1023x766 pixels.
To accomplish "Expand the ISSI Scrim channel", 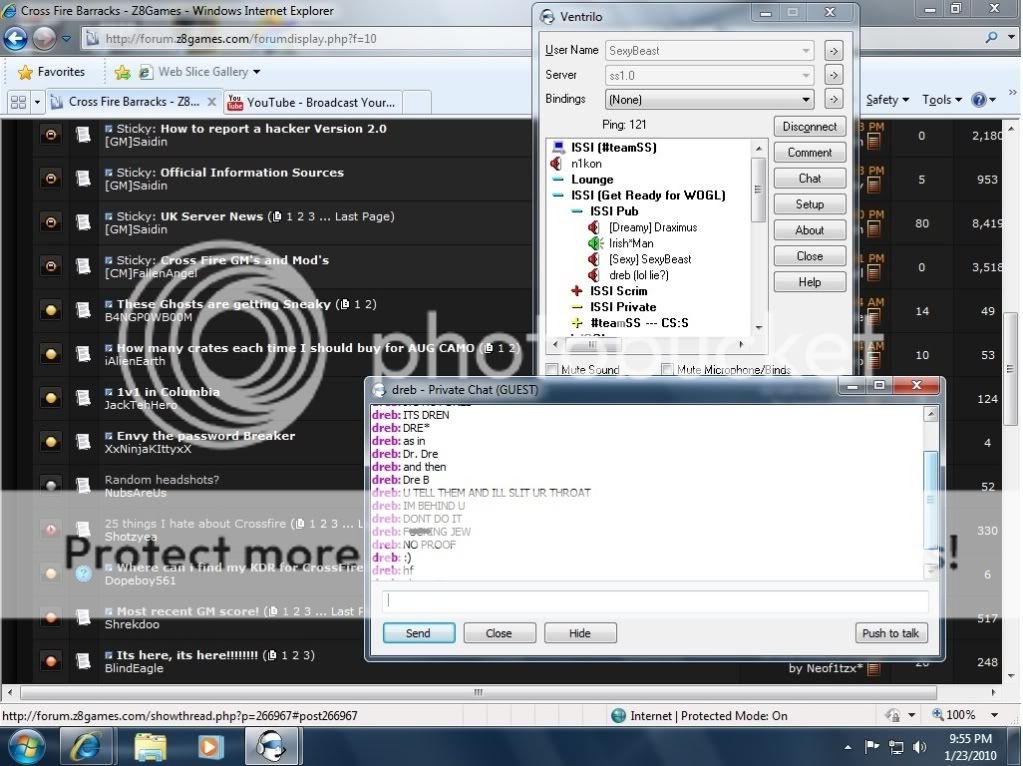I will click(x=577, y=291).
